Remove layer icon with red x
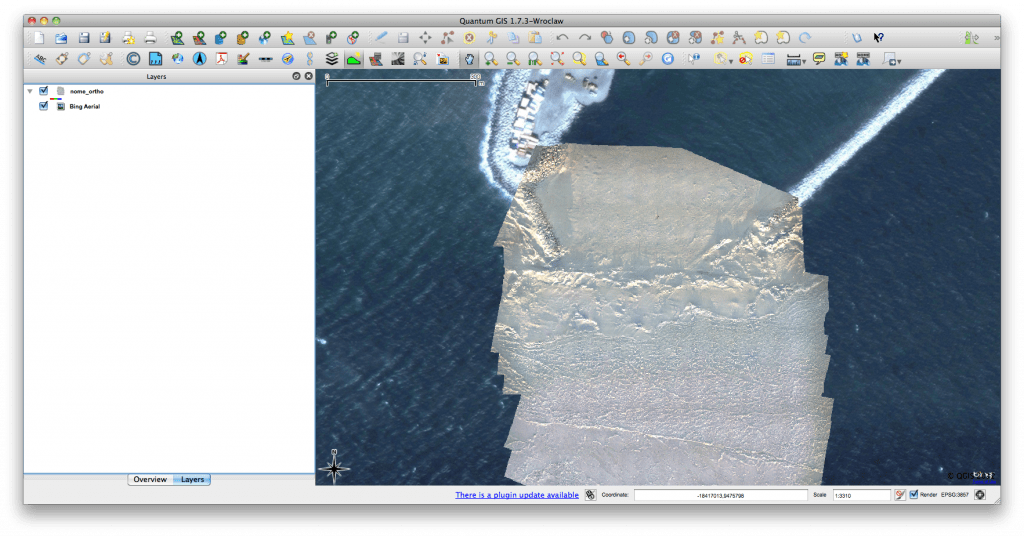 coord(310,38)
